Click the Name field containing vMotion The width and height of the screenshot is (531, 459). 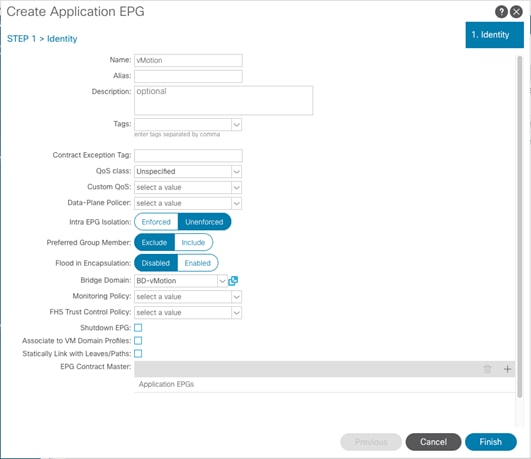click(188, 61)
